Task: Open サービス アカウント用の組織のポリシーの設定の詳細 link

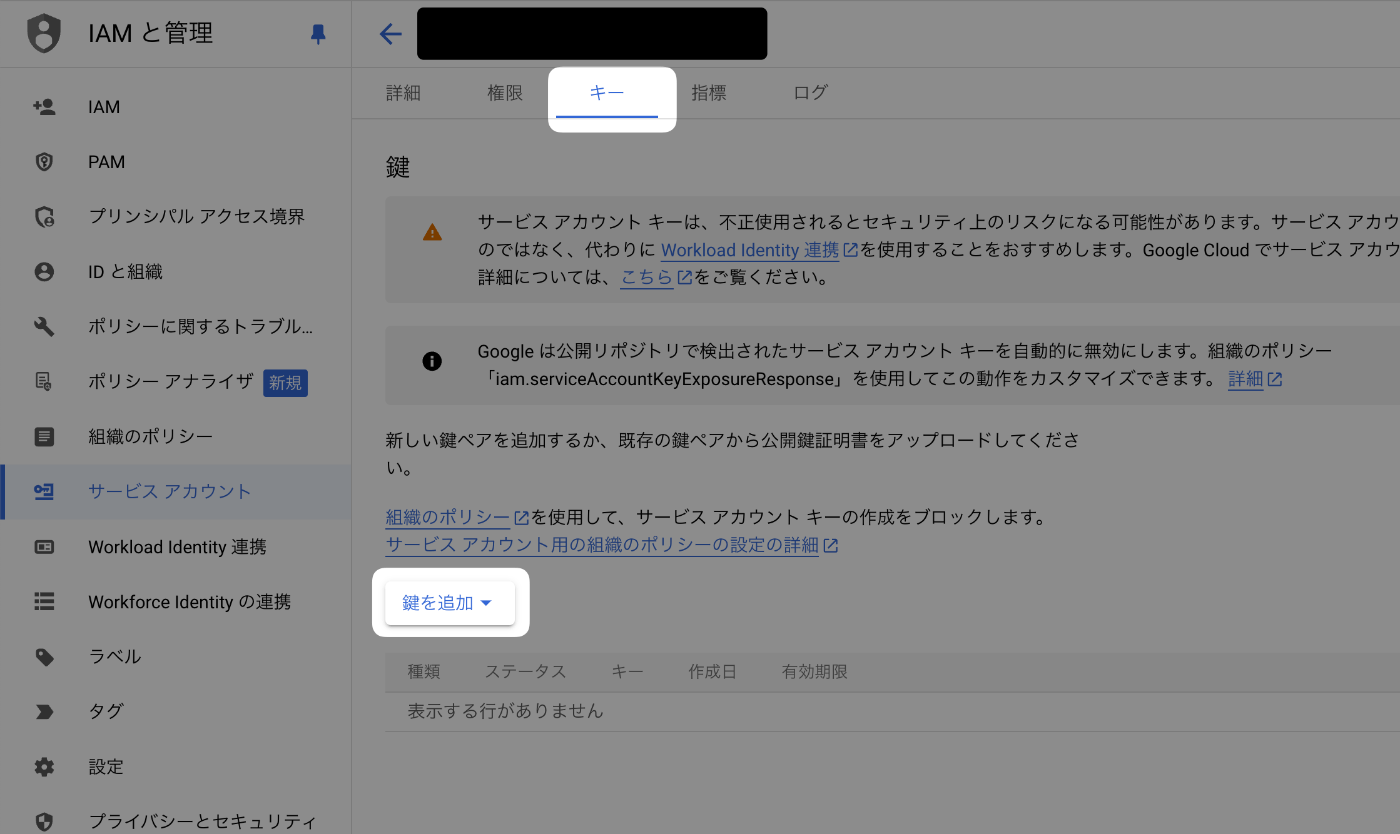Action: pyautogui.click(x=602, y=545)
